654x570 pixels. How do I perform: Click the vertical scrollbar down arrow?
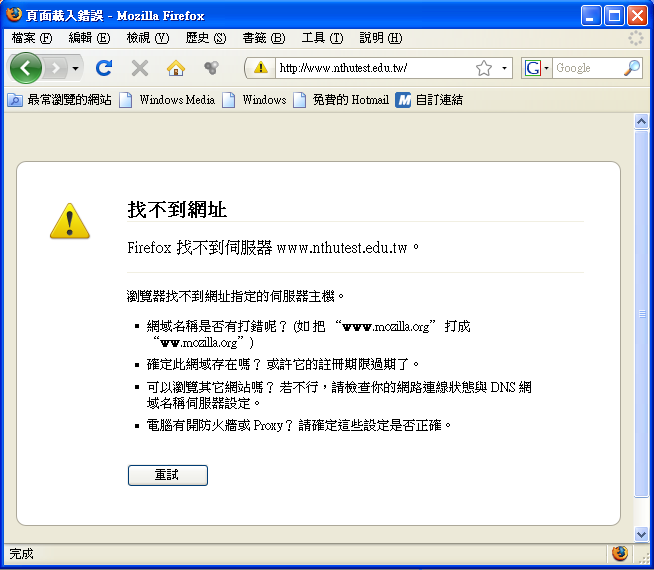coord(642,535)
